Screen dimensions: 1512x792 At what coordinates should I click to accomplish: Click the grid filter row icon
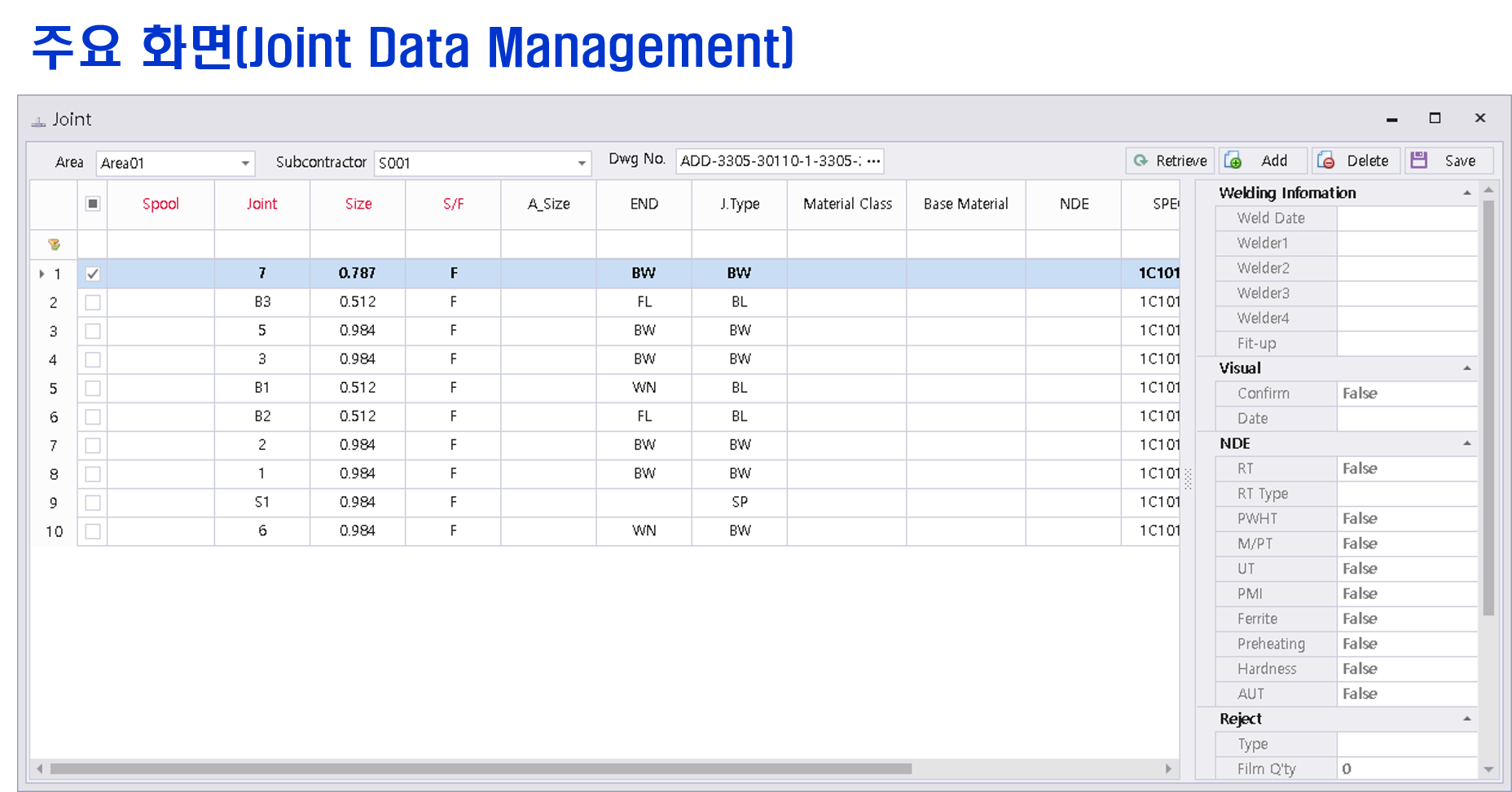54,244
